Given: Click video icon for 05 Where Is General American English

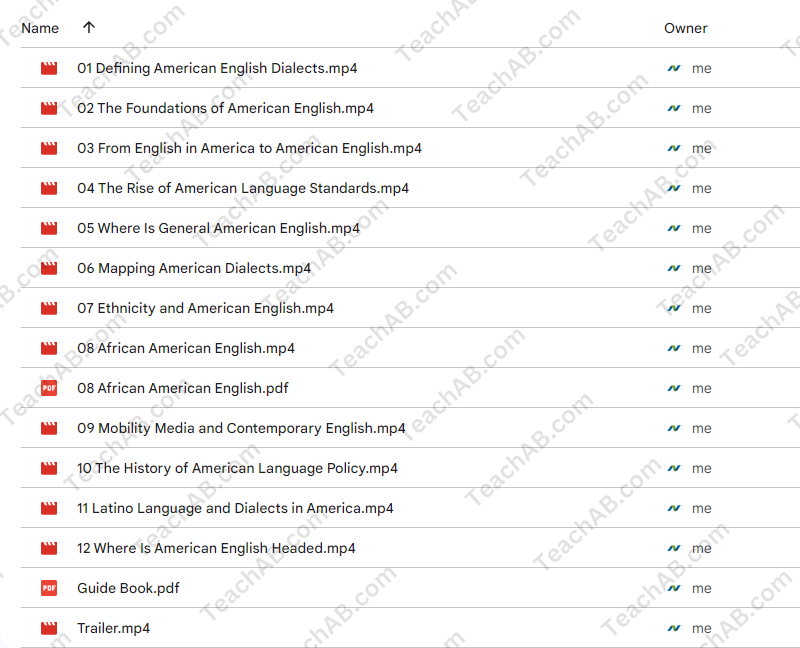Looking at the screenshot, I should pos(49,228).
